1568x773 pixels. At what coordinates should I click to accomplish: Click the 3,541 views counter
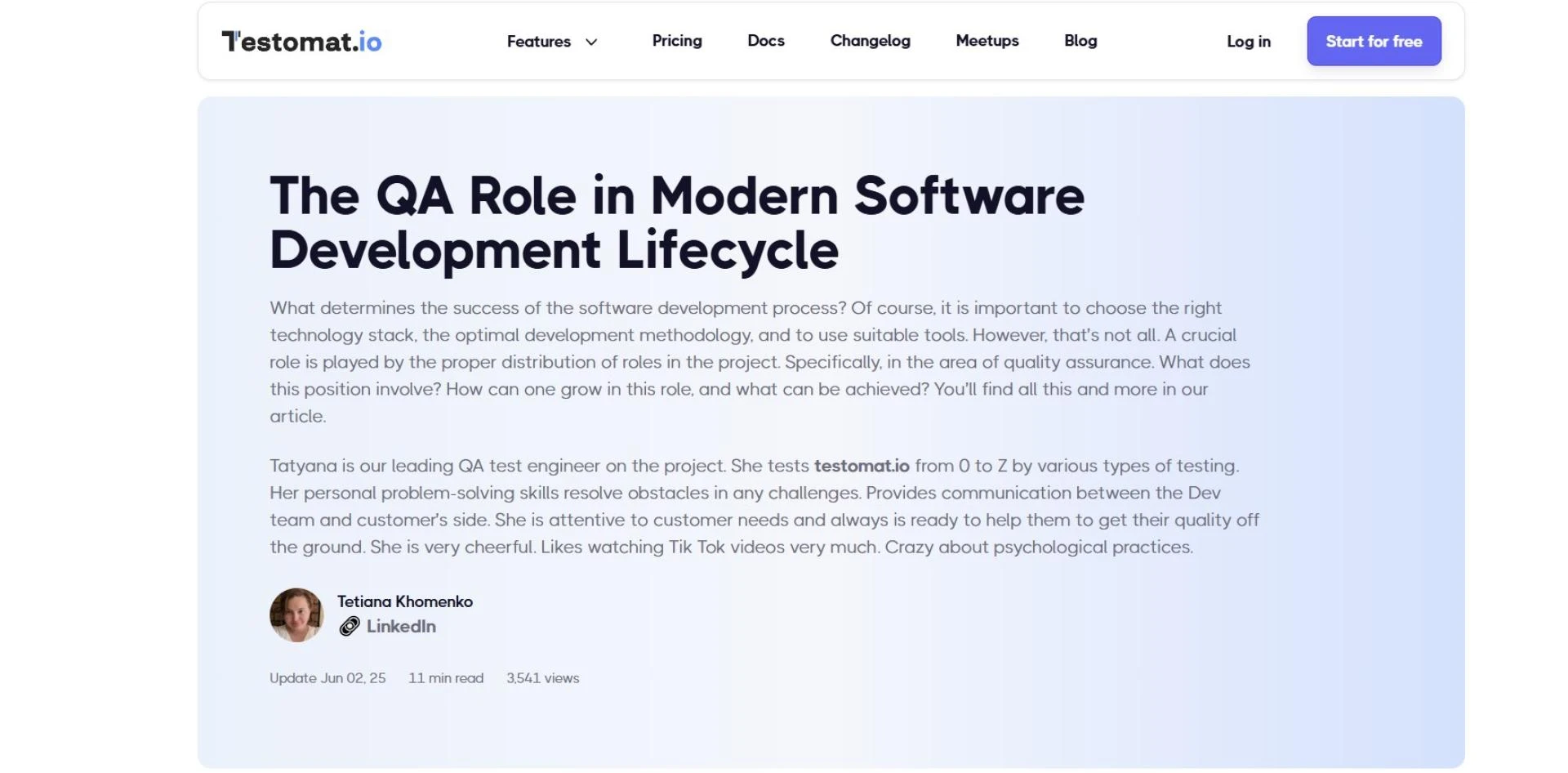[542, 677]
